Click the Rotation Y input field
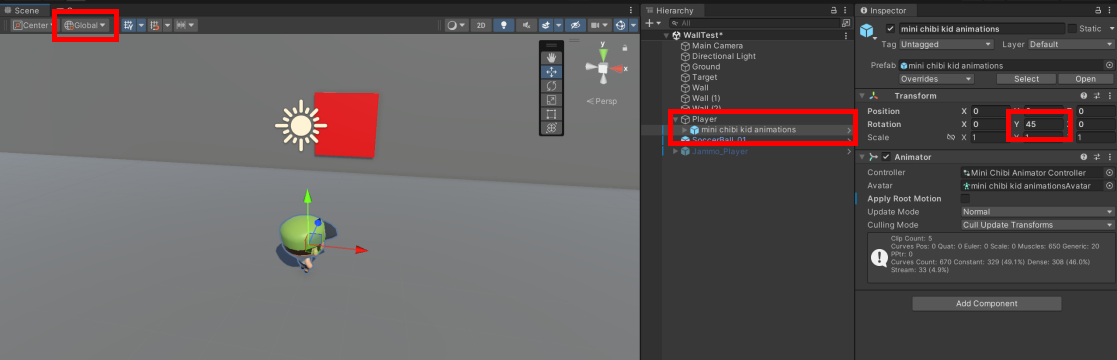 click(1044, 124)
